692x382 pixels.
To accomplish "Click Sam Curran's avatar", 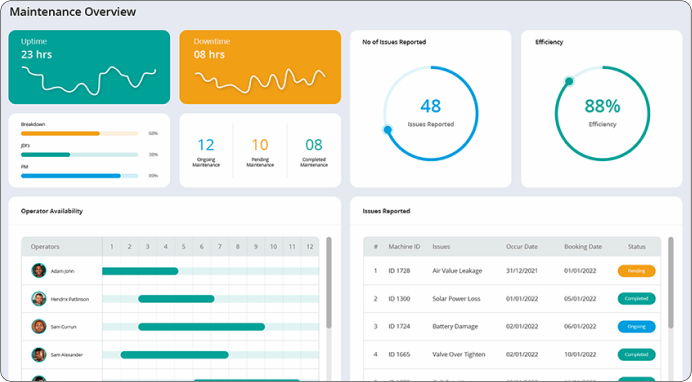I will pyautogui.click(x=39, y=326).
